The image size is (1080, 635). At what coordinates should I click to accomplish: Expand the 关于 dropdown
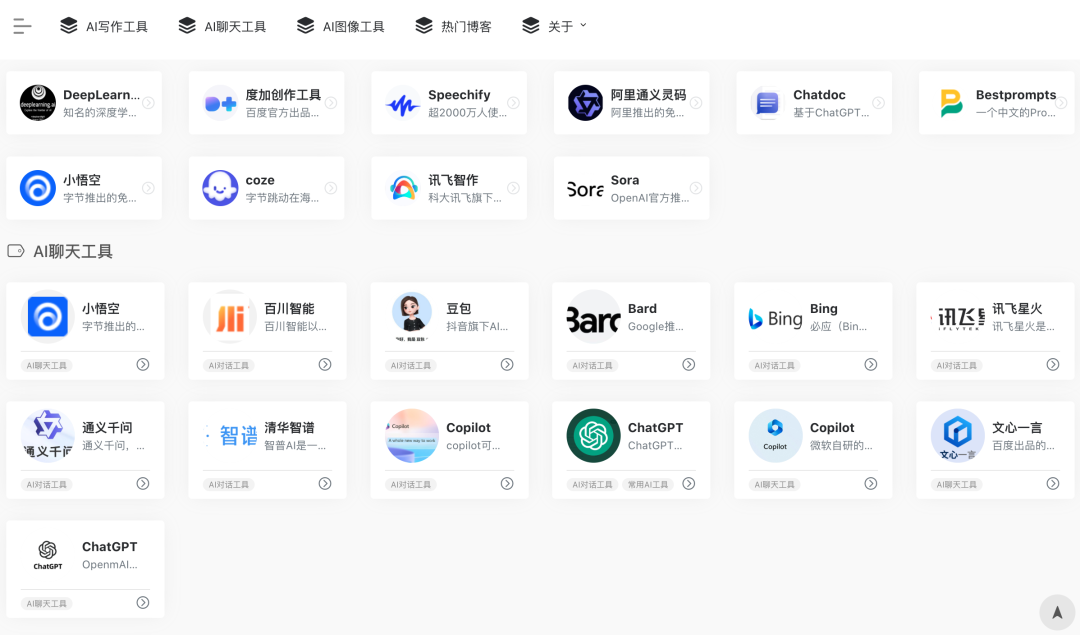[554, 26]
